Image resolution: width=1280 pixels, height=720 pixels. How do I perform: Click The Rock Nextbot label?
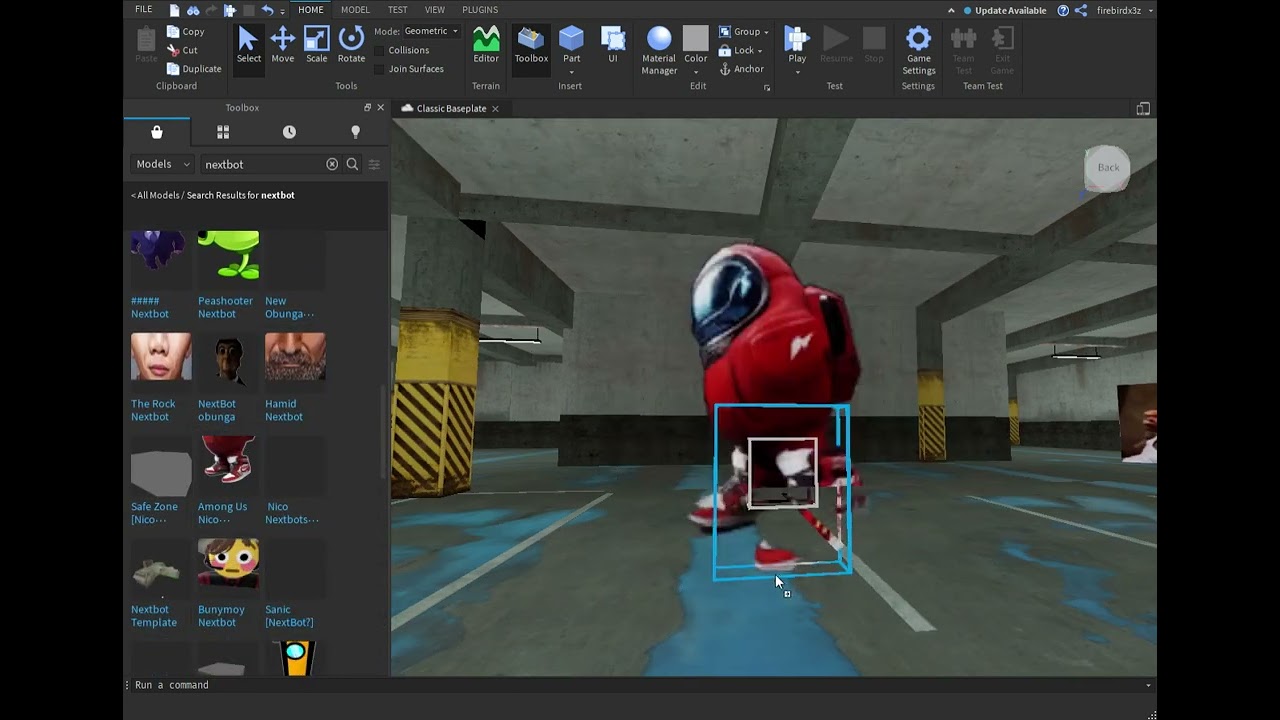click(x=153, y=410)
